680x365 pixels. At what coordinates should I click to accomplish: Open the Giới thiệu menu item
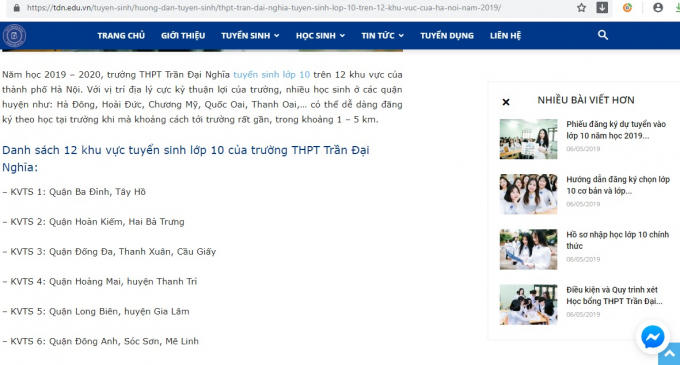183,36
